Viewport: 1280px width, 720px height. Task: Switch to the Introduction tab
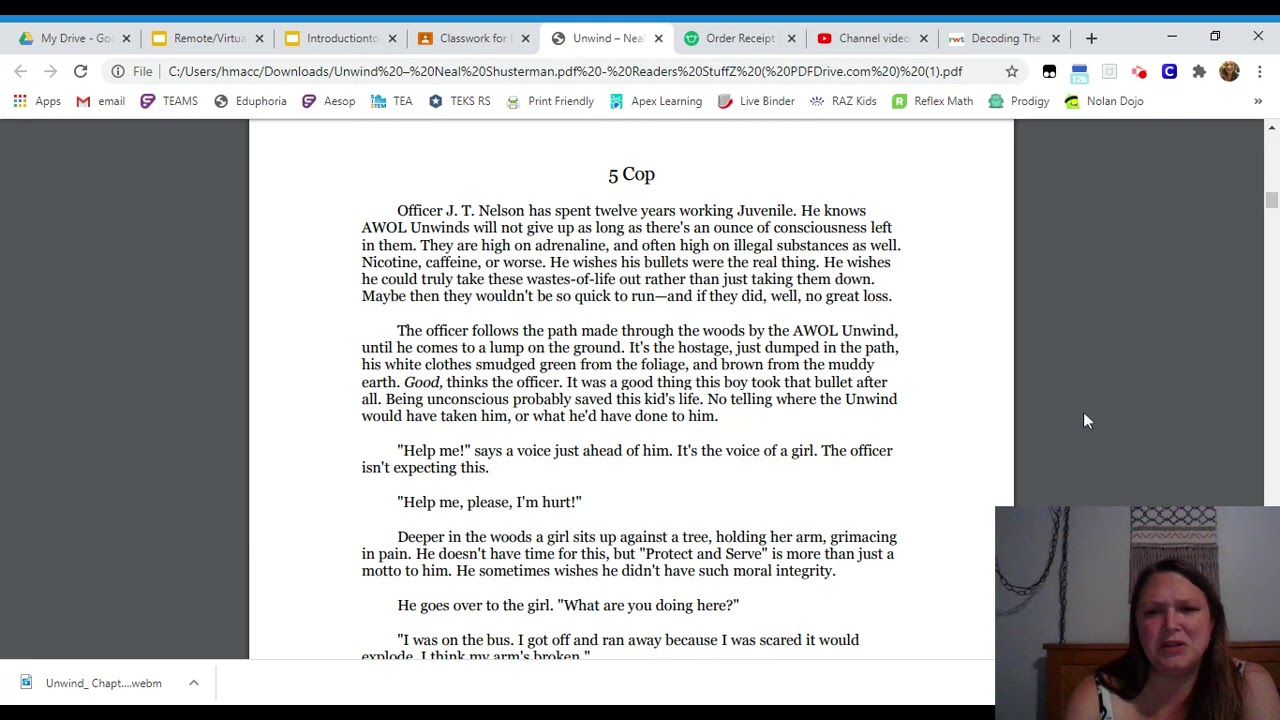click(333, 38)
